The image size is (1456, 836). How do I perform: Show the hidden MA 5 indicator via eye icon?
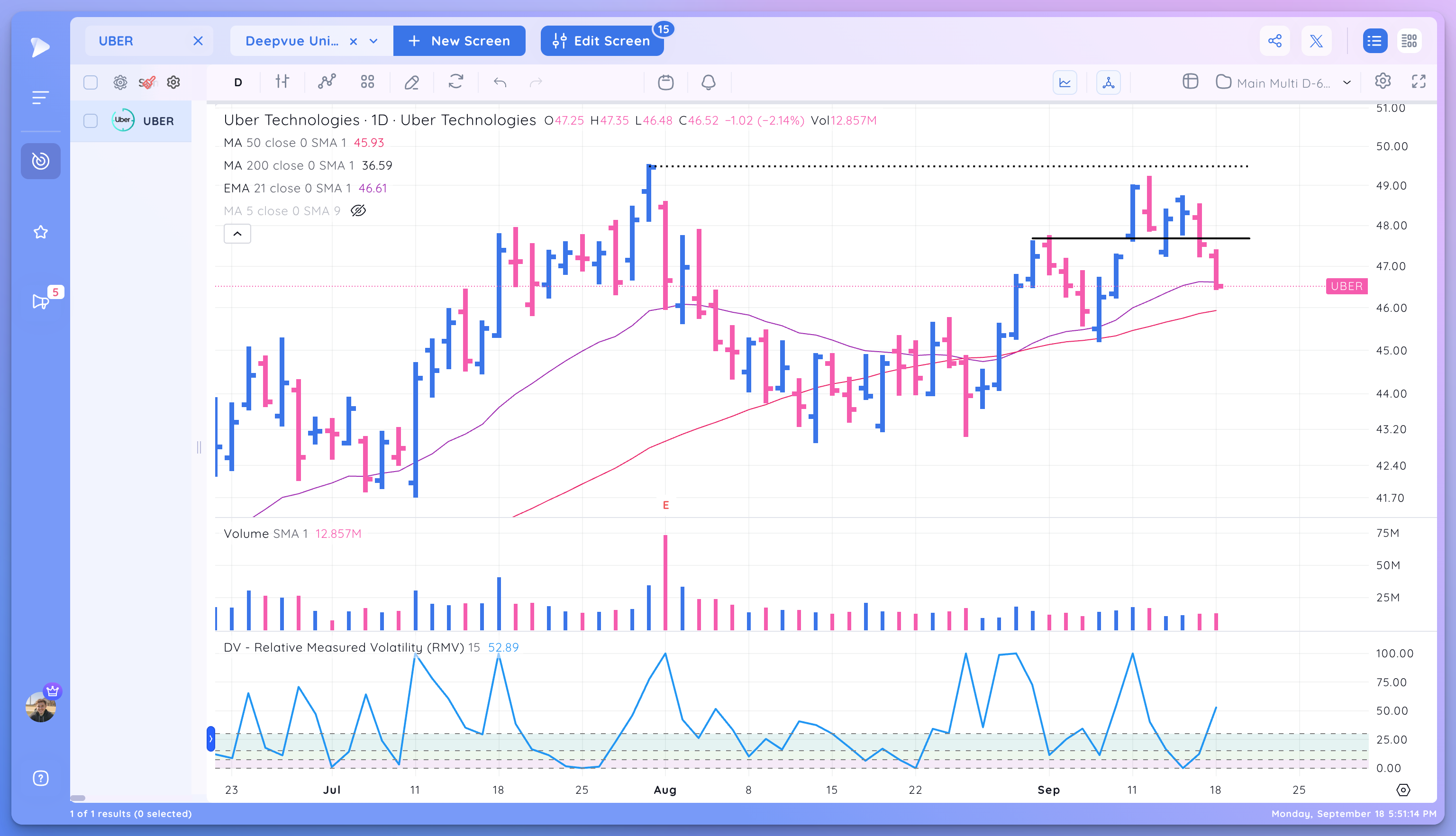tap(358, 211)
